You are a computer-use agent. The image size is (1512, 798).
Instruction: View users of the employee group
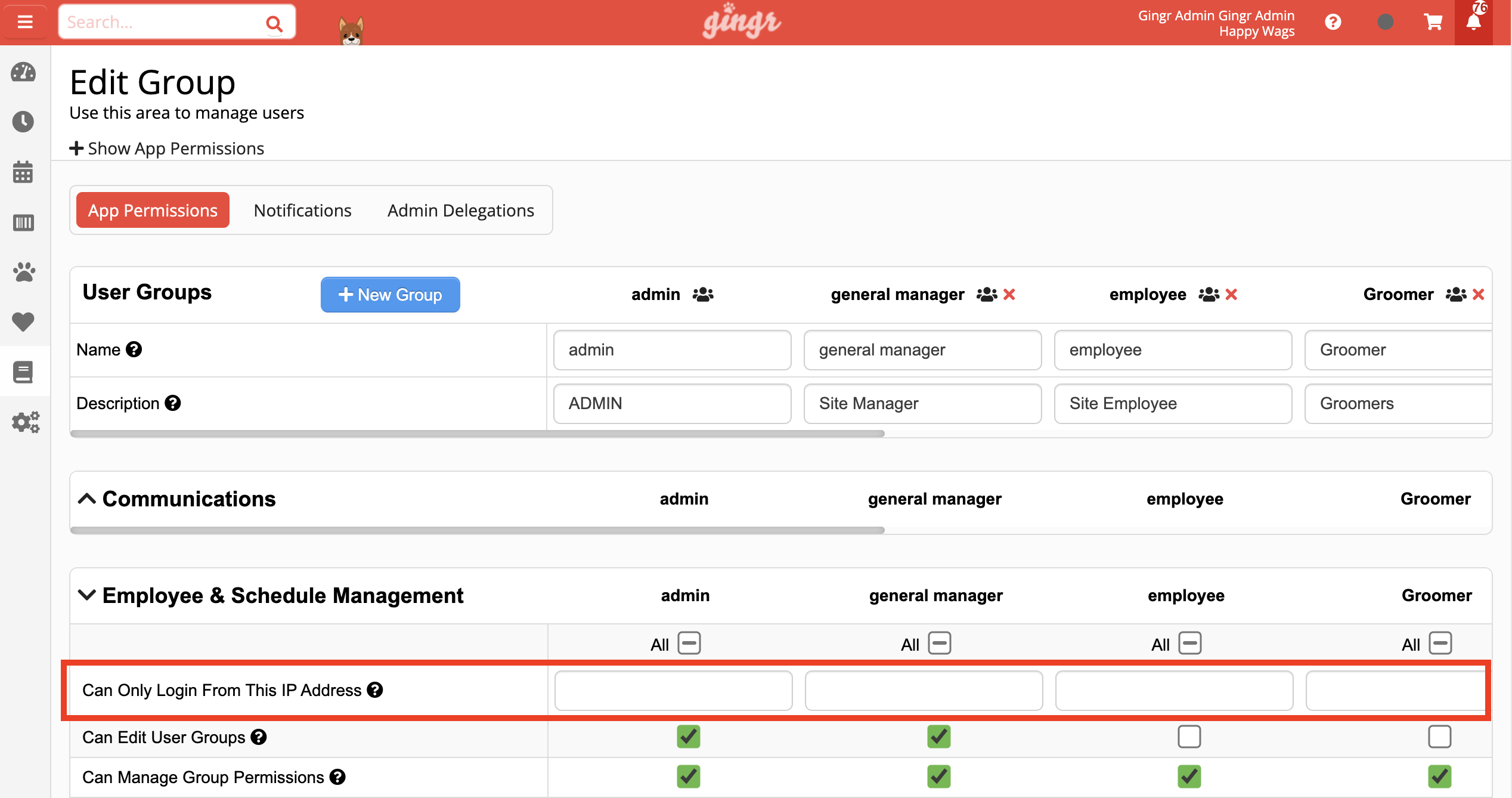pyautogui.click(x=1209, y=294)
